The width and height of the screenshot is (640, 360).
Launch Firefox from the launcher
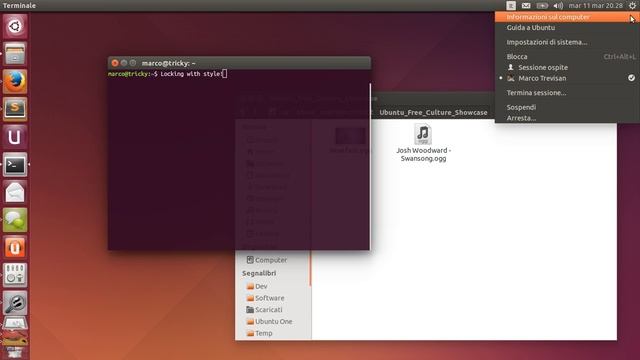click(15, 81)
